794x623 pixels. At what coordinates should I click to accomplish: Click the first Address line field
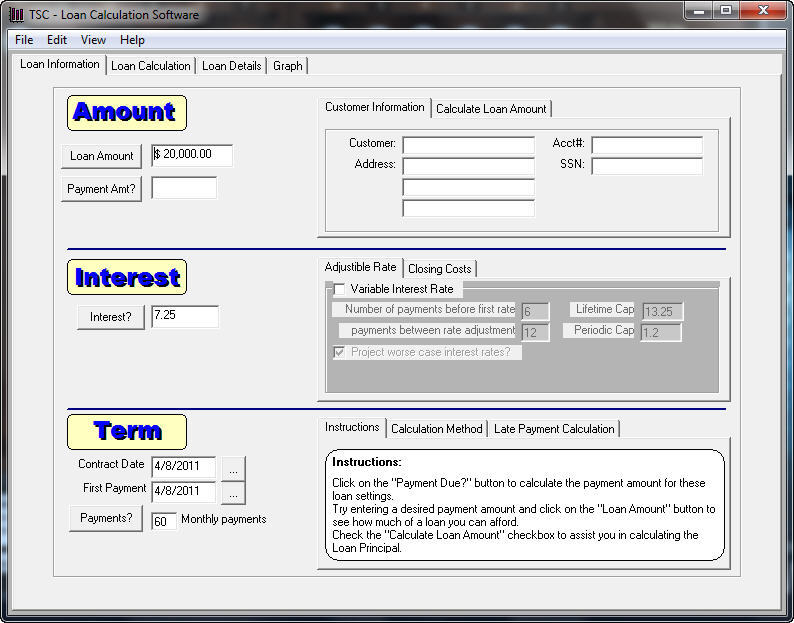tap(468, 166)
